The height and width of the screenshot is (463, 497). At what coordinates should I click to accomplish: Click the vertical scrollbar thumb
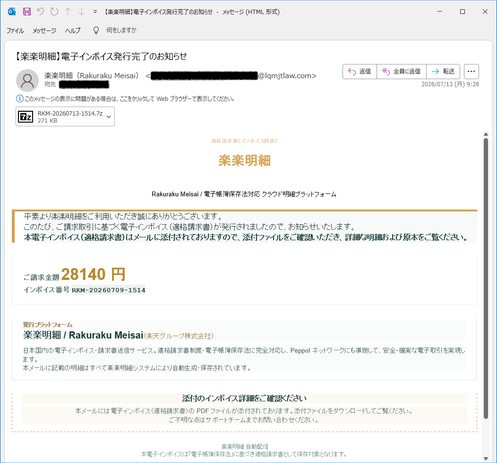(x=486, y=278)
